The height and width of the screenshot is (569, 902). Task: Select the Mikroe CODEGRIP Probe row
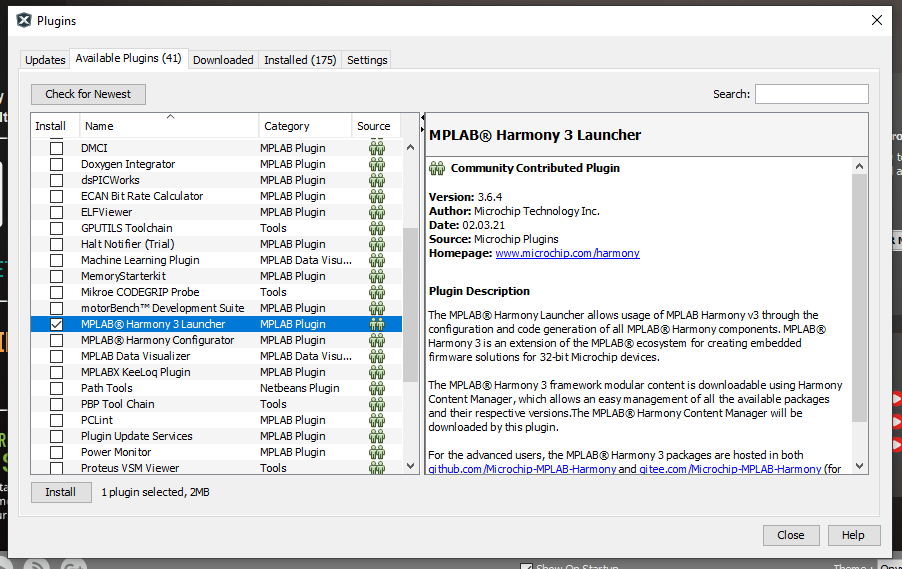(216, 292)
